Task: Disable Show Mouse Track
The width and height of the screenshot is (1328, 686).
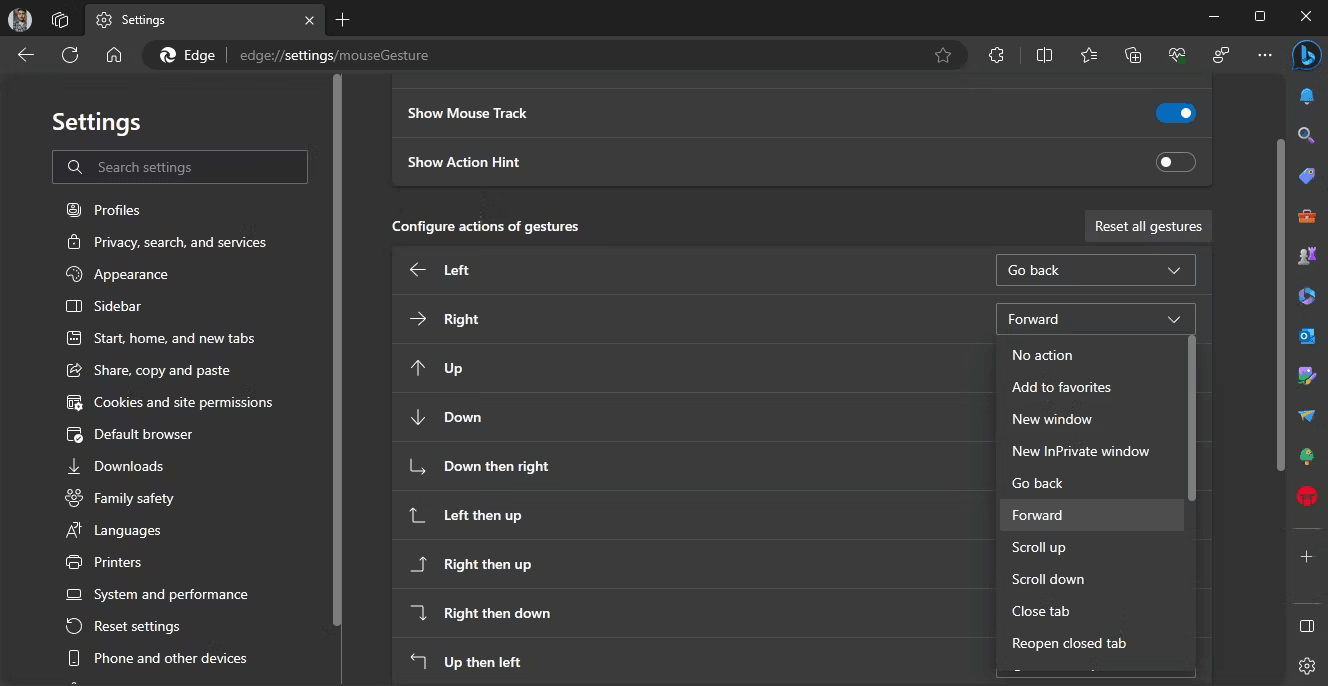Action: [1176, 112]
